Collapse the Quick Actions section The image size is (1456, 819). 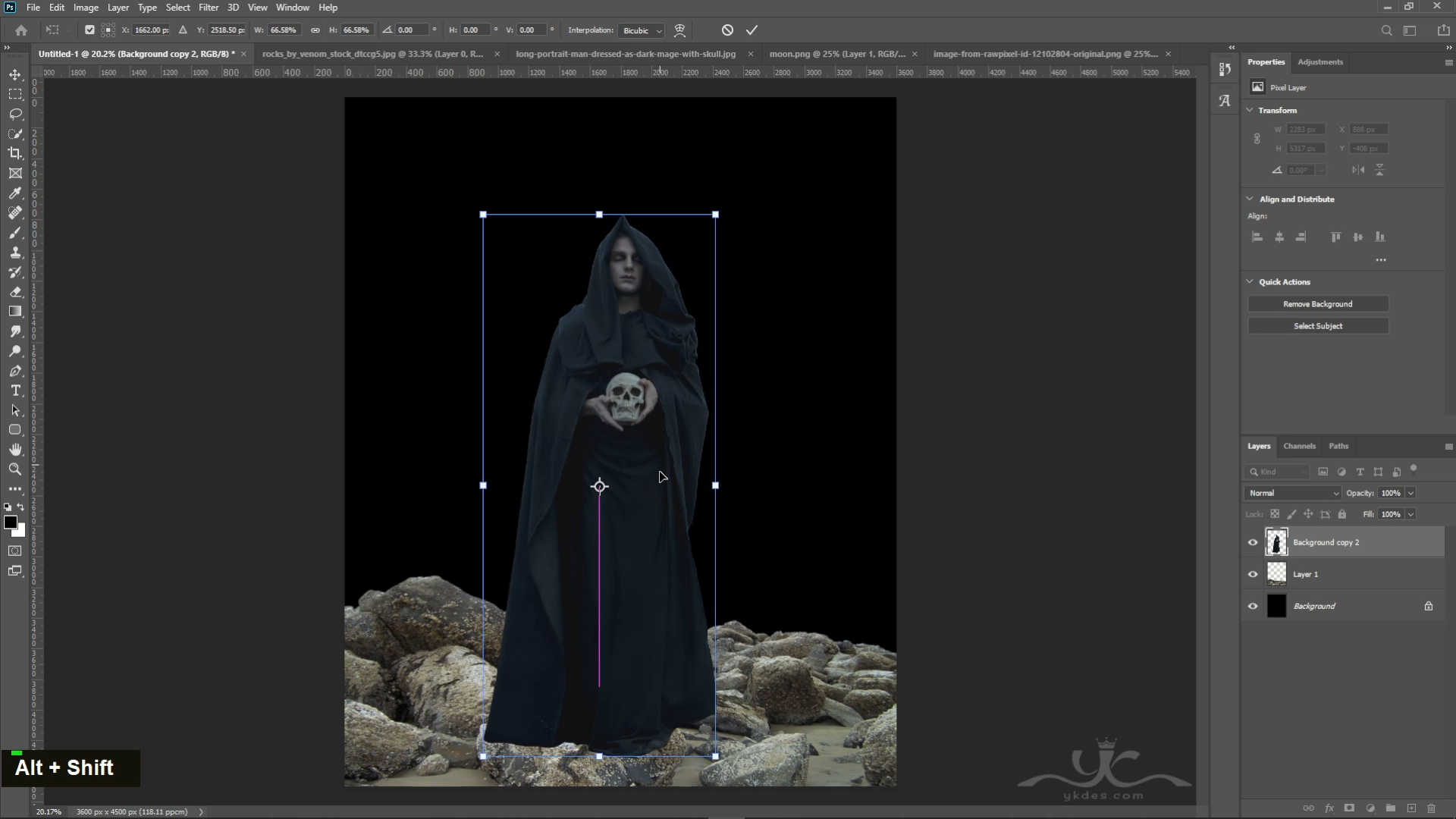tap(1250, 281)
